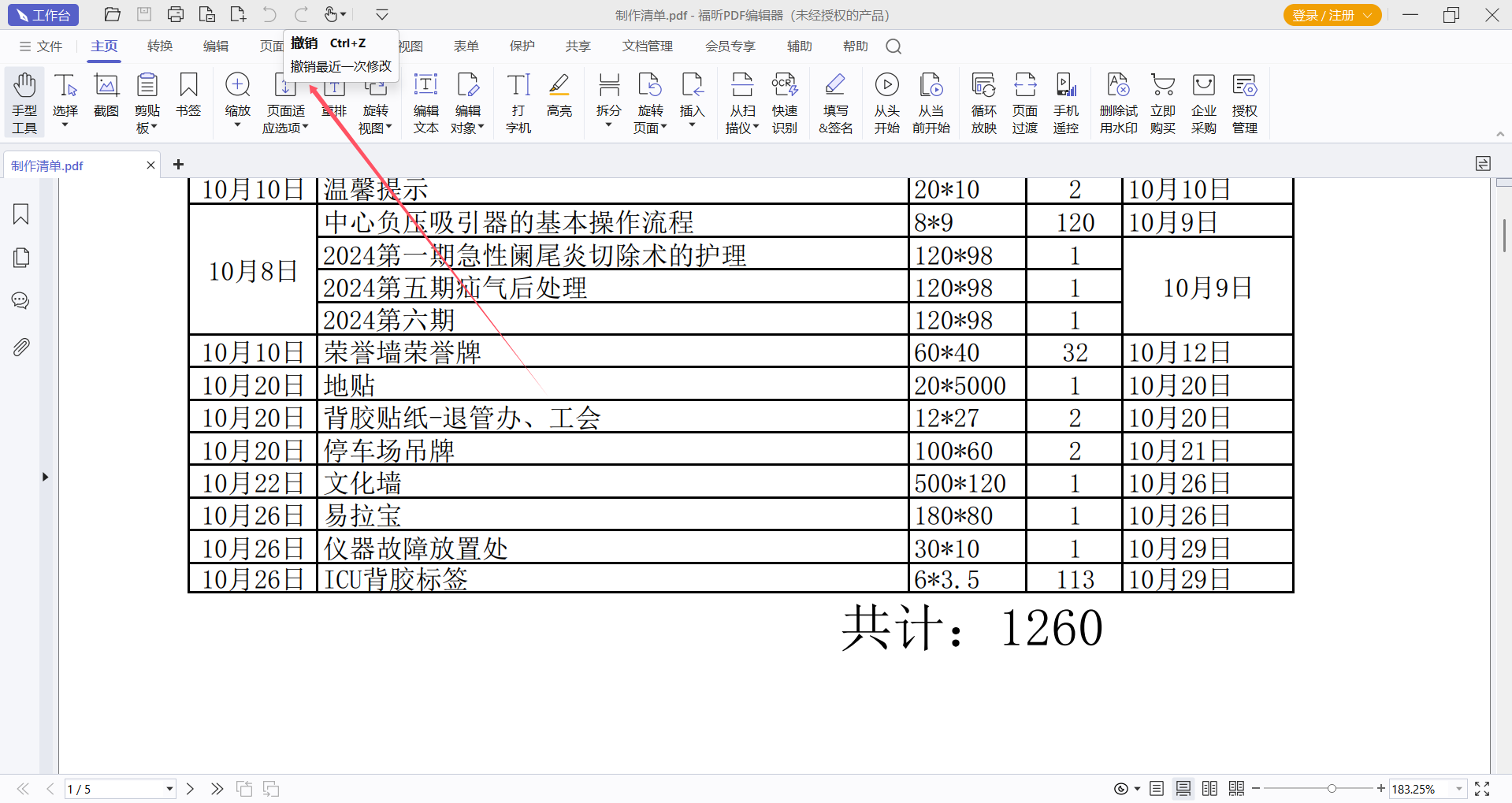Open the page number dropdown
The image size is (1512, 803).
click(x=169, y=789)
